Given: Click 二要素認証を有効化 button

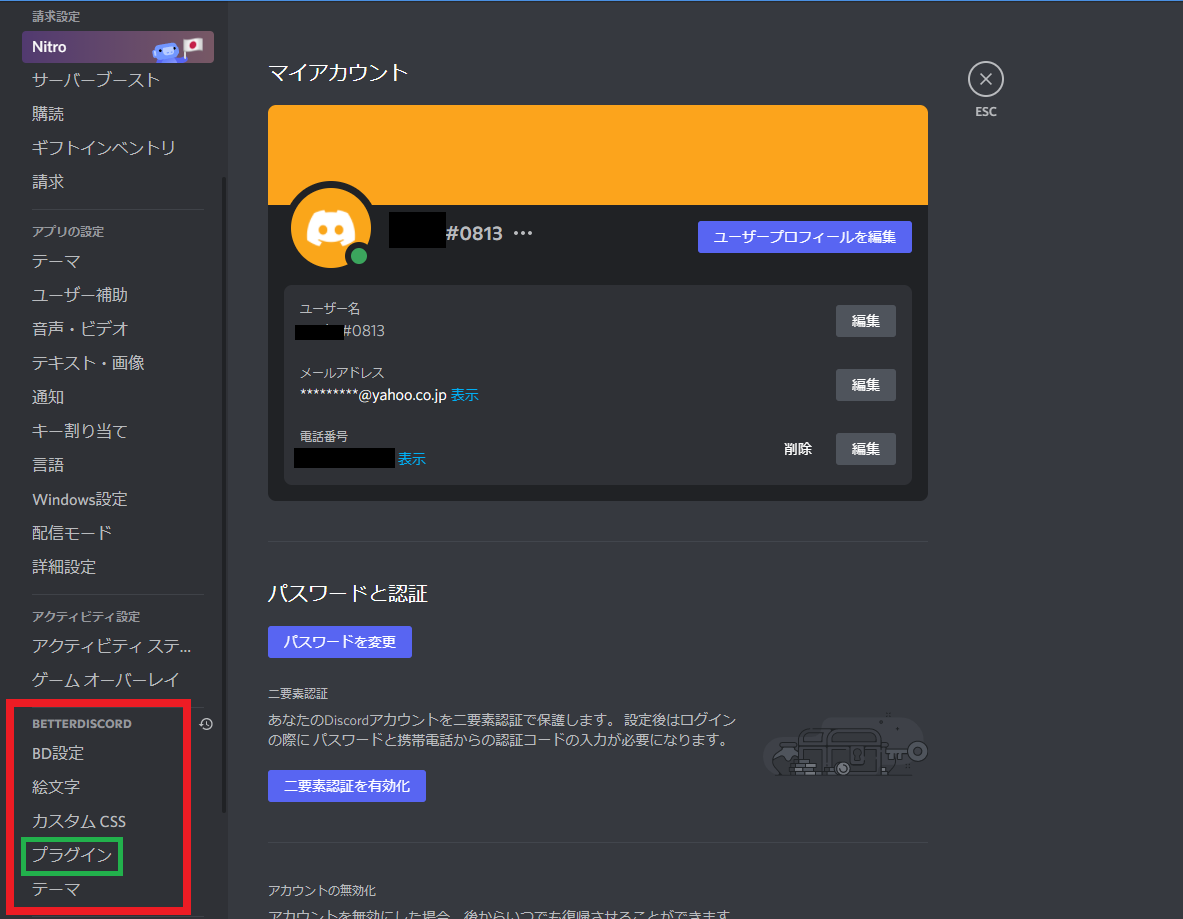Looking at the screenshot, I should click(346, 786).
